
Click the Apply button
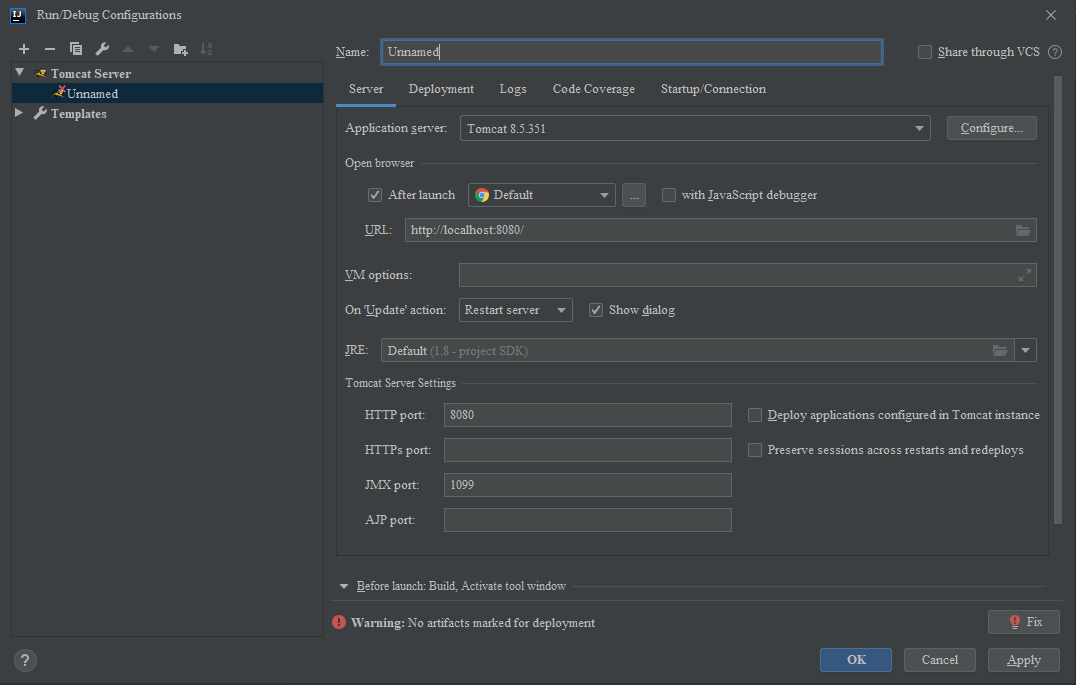coord(1024,660)
